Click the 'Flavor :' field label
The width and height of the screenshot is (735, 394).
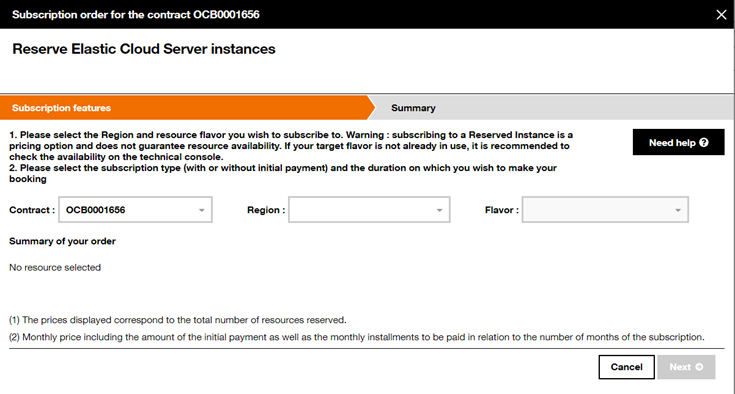[502, 210]
